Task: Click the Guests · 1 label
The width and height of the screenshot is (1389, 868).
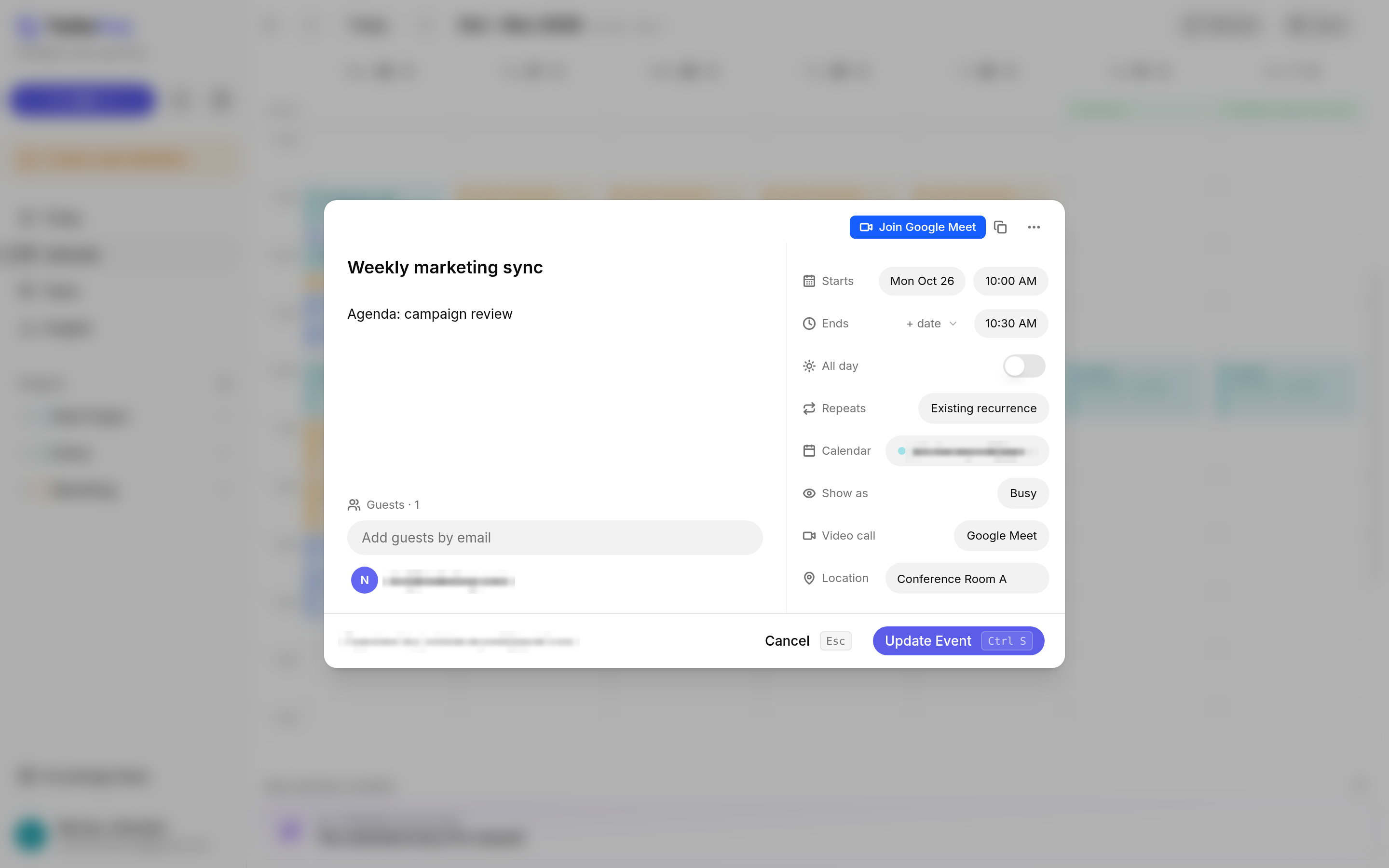Action: pyautogui.click(x=393, y=505)
